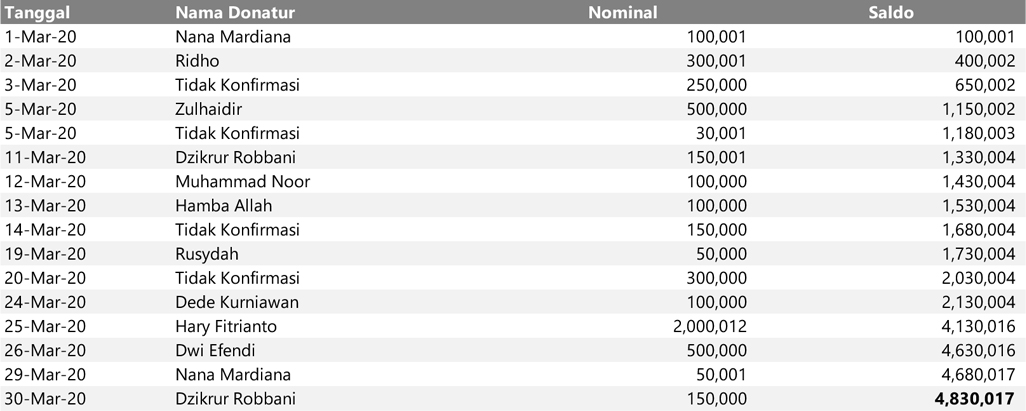1026x411 pixels.
Task: Select the Zulhaidir donor cell
Action: coord(209,109)
